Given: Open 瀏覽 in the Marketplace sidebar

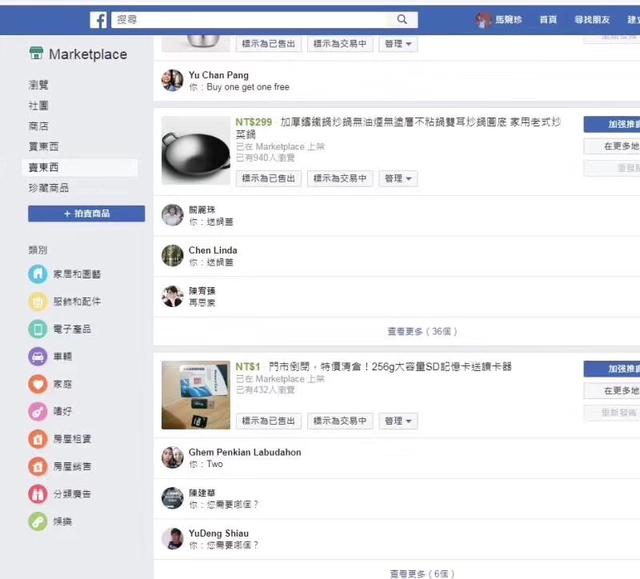Looking at the screenshot, I should tap(39, 85).
